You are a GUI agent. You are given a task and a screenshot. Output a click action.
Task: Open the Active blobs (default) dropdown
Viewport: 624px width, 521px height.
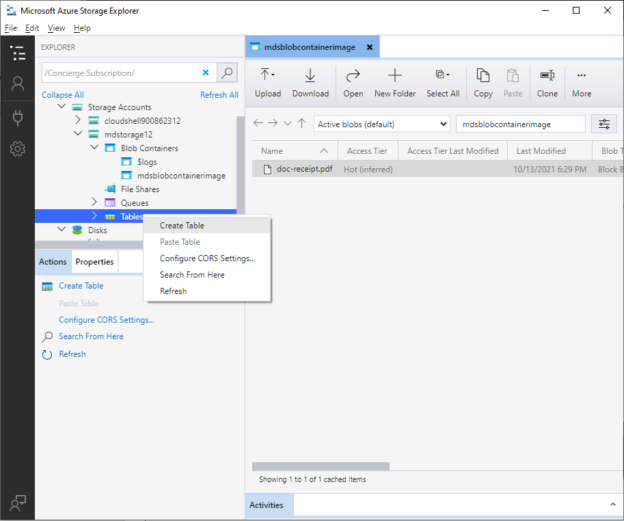pyautogui.click(x=382, y=124)
